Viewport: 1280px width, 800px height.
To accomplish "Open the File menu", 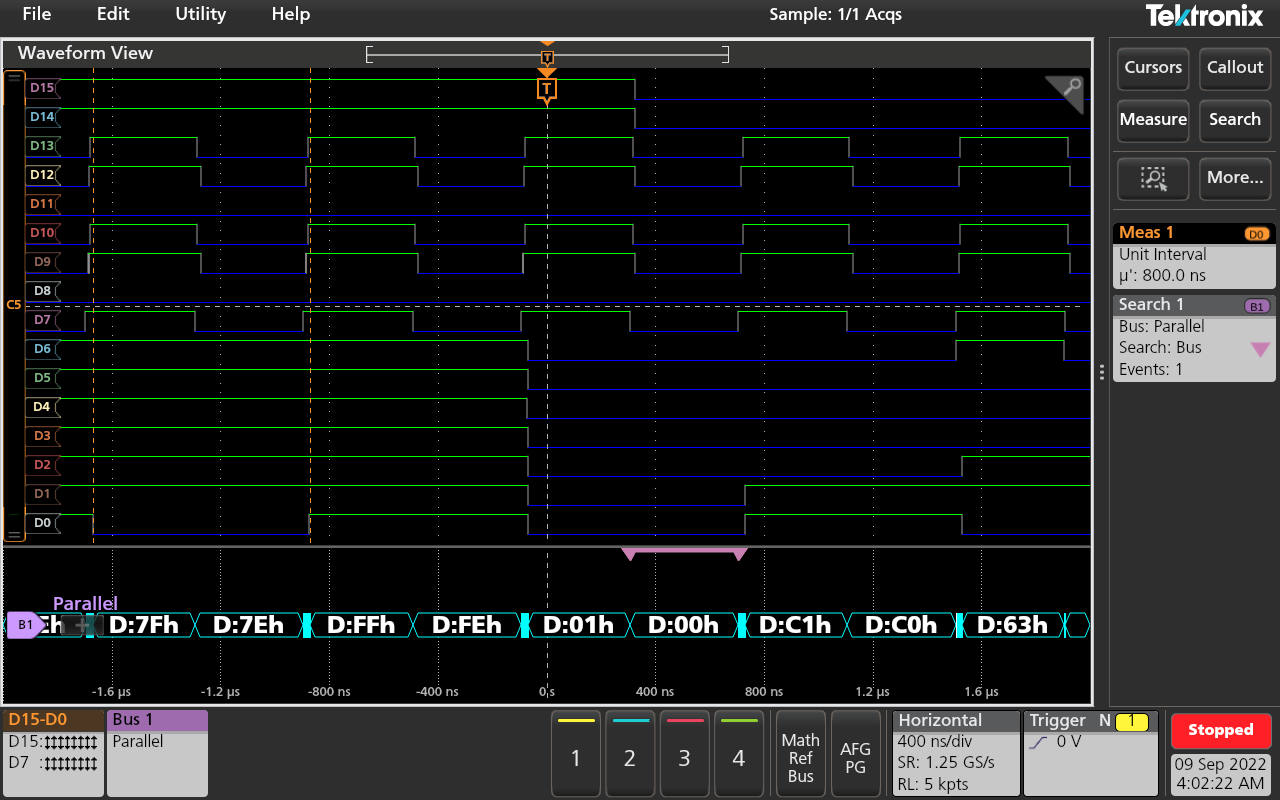I will point(36,14).
